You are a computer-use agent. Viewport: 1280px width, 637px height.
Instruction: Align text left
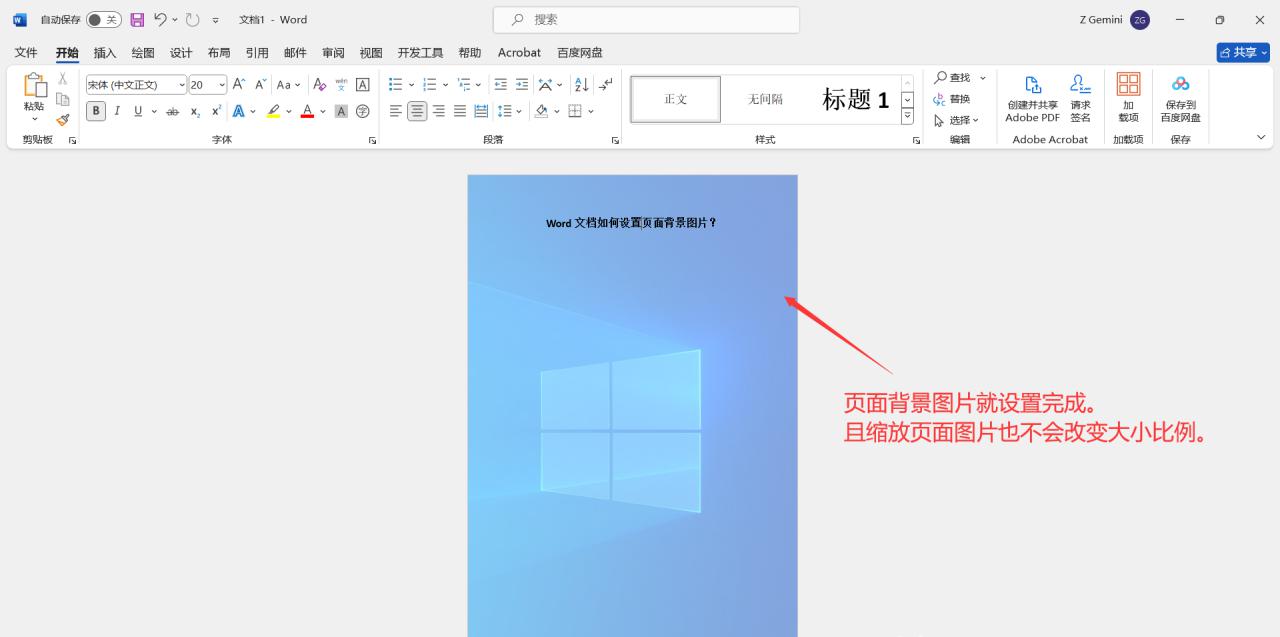[x=396, y=111]
